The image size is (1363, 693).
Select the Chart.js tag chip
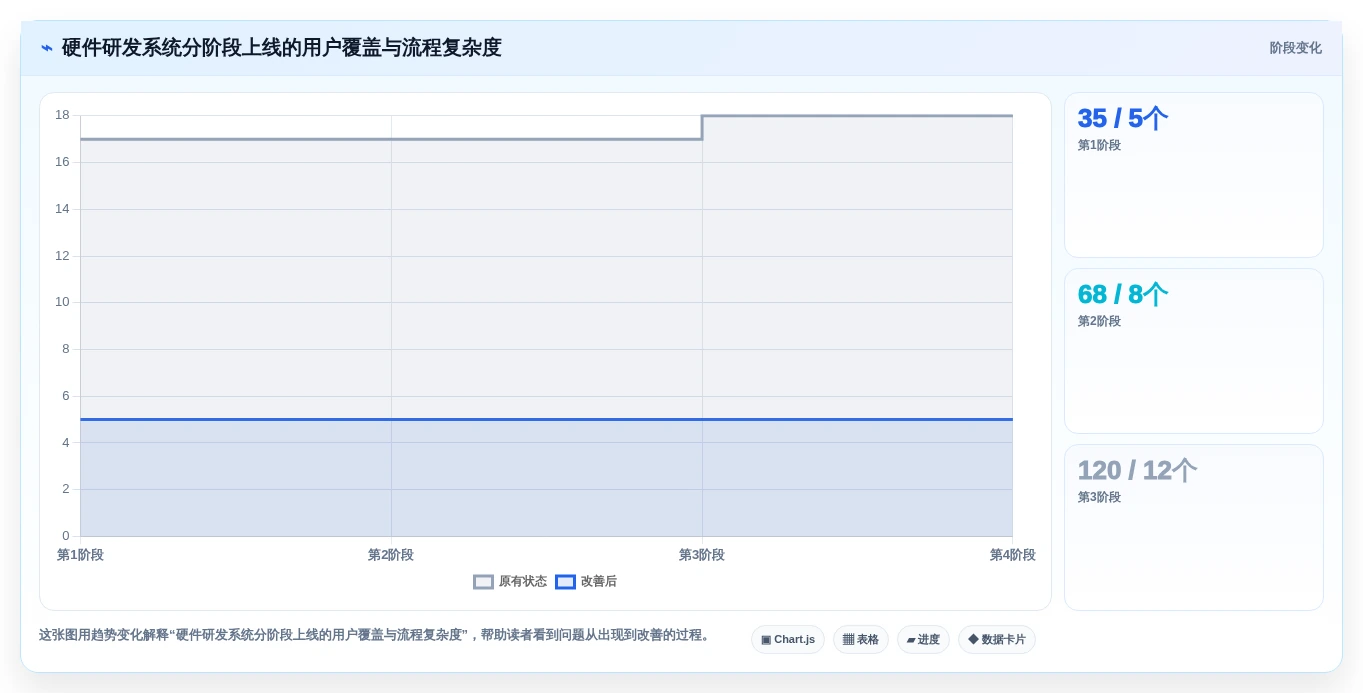788,640
